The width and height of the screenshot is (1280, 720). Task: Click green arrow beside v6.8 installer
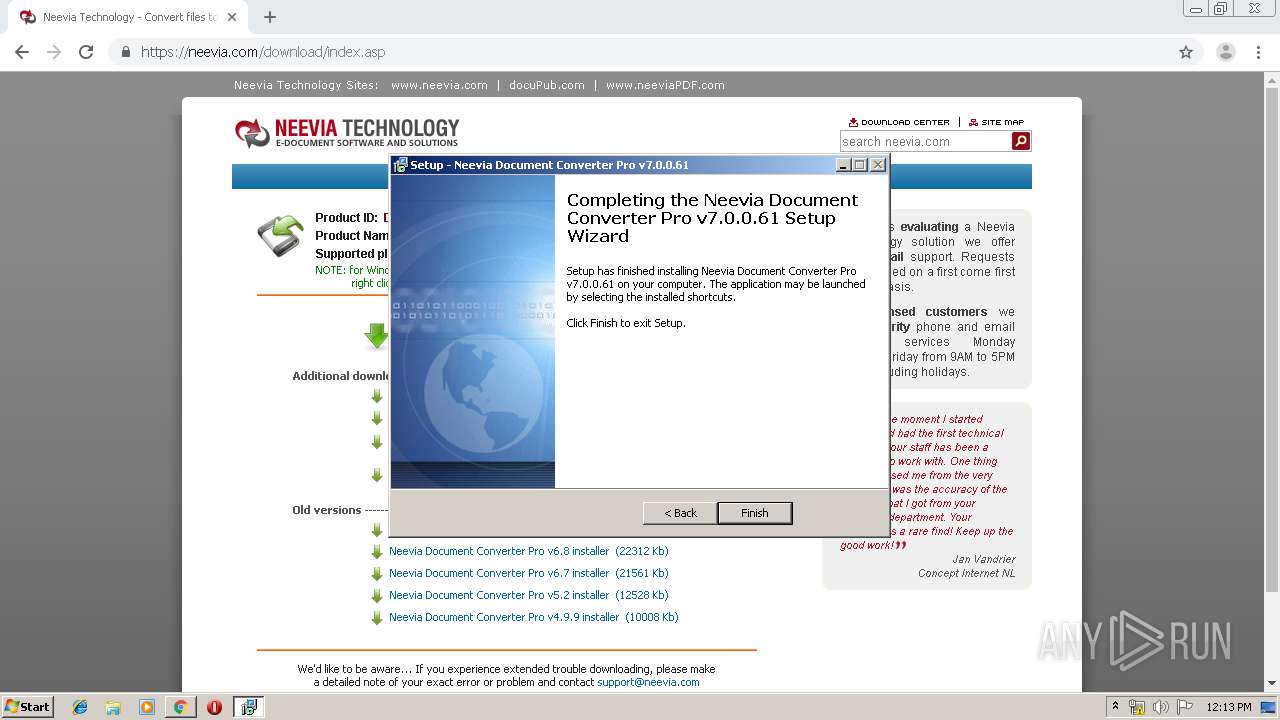[x=377, y=552]
